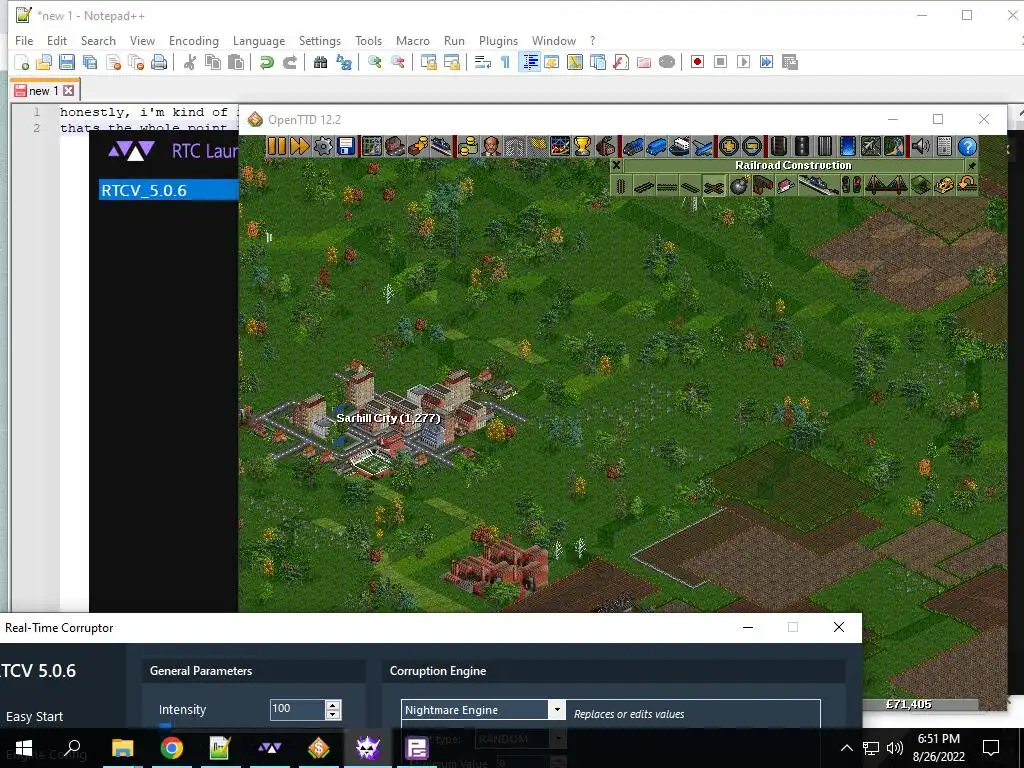Show OpenTTD company finances
Viewport: 1024px width, 768px height.
pyautogui.click(x=468, y=146)
